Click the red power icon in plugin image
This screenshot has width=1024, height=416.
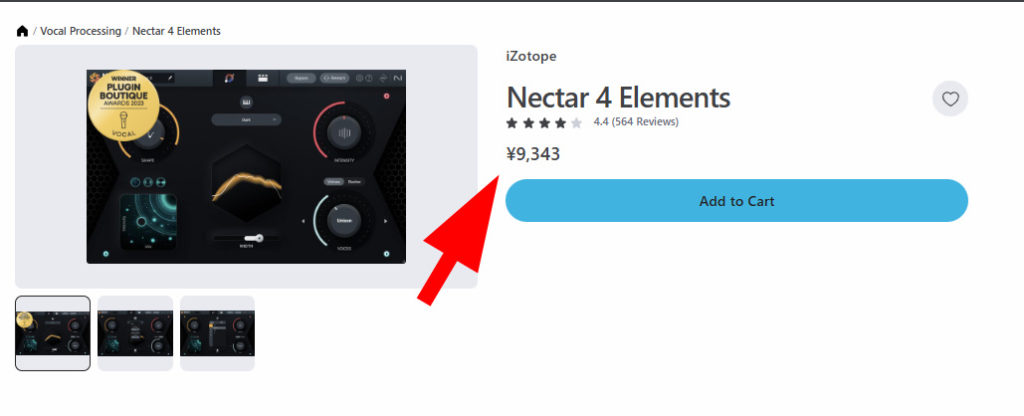coord(386,96)
